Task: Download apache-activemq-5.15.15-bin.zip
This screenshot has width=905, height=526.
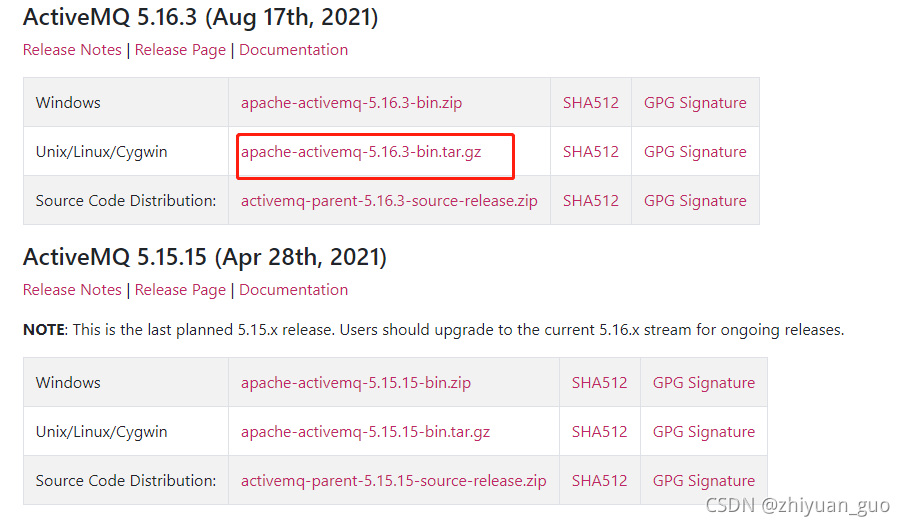Action: (x=356, y=383)
